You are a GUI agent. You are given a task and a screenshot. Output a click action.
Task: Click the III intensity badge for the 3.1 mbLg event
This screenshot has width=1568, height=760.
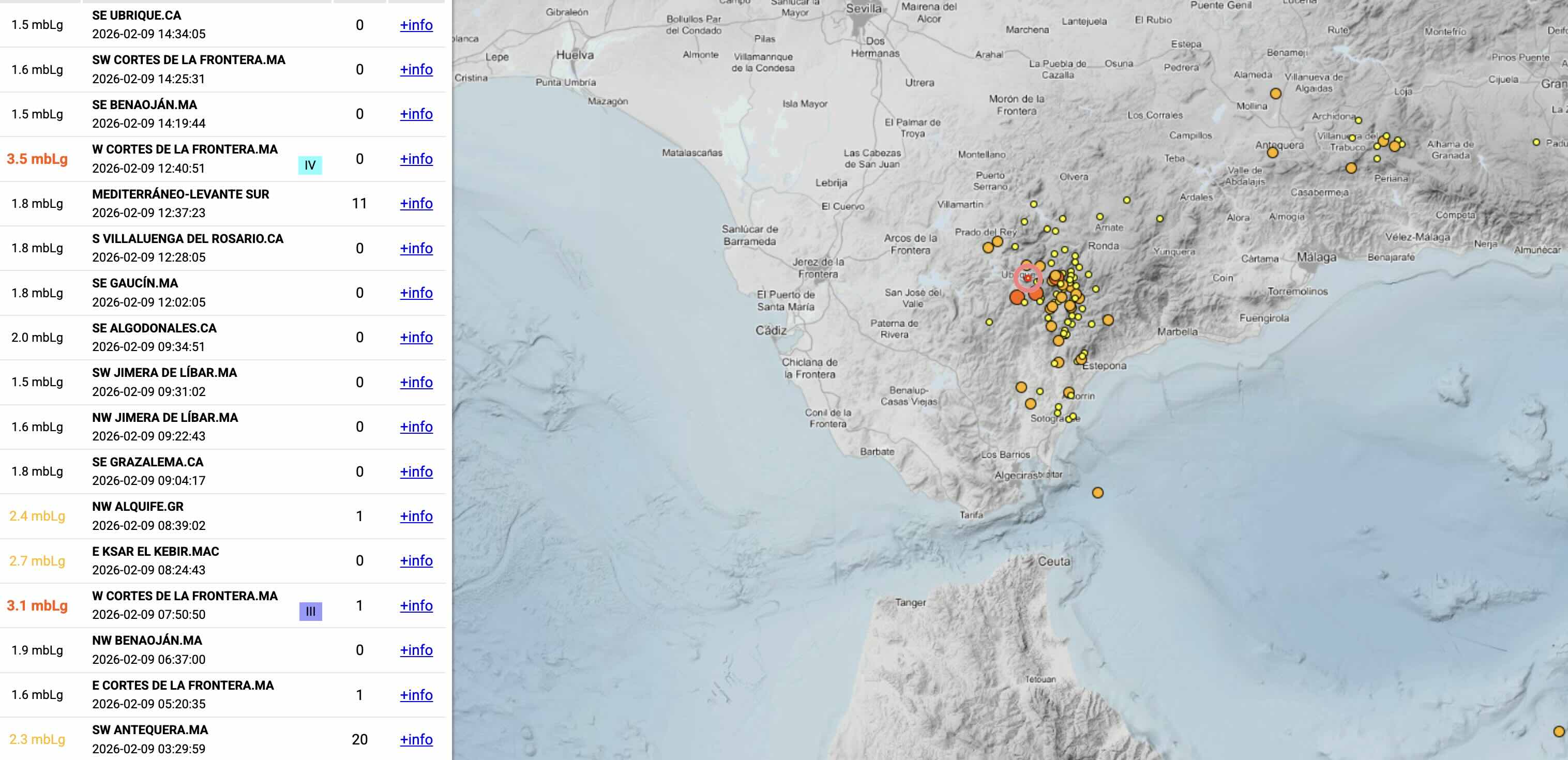pyautogui.click(x=312, y=611)
